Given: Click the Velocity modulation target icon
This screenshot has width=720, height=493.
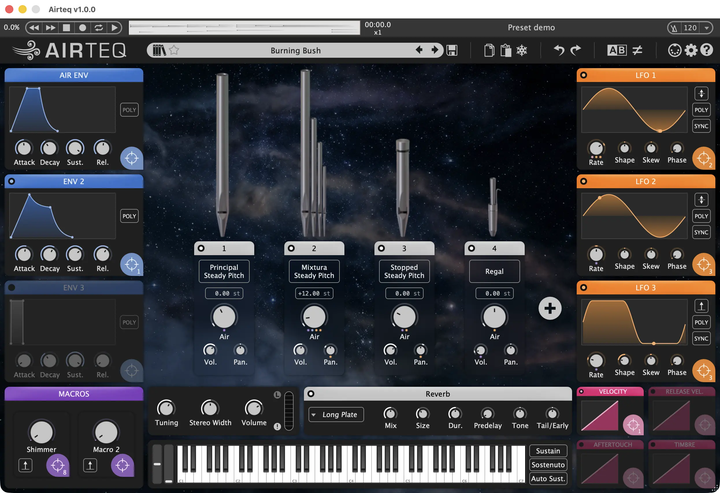Looking at the screenshot, I should click(x=633, y=425).
